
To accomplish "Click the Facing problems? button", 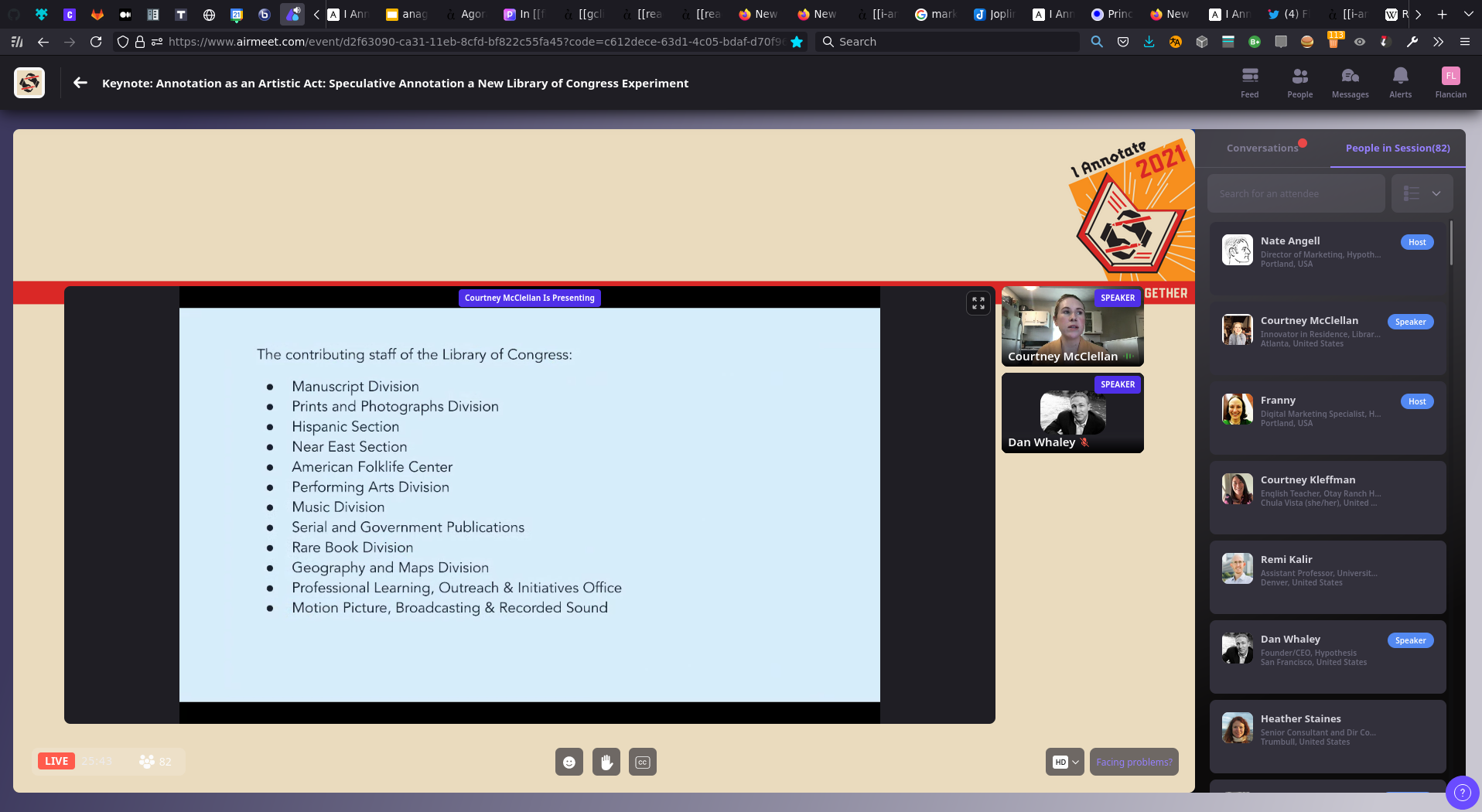I will click(x=1134, y=762).
